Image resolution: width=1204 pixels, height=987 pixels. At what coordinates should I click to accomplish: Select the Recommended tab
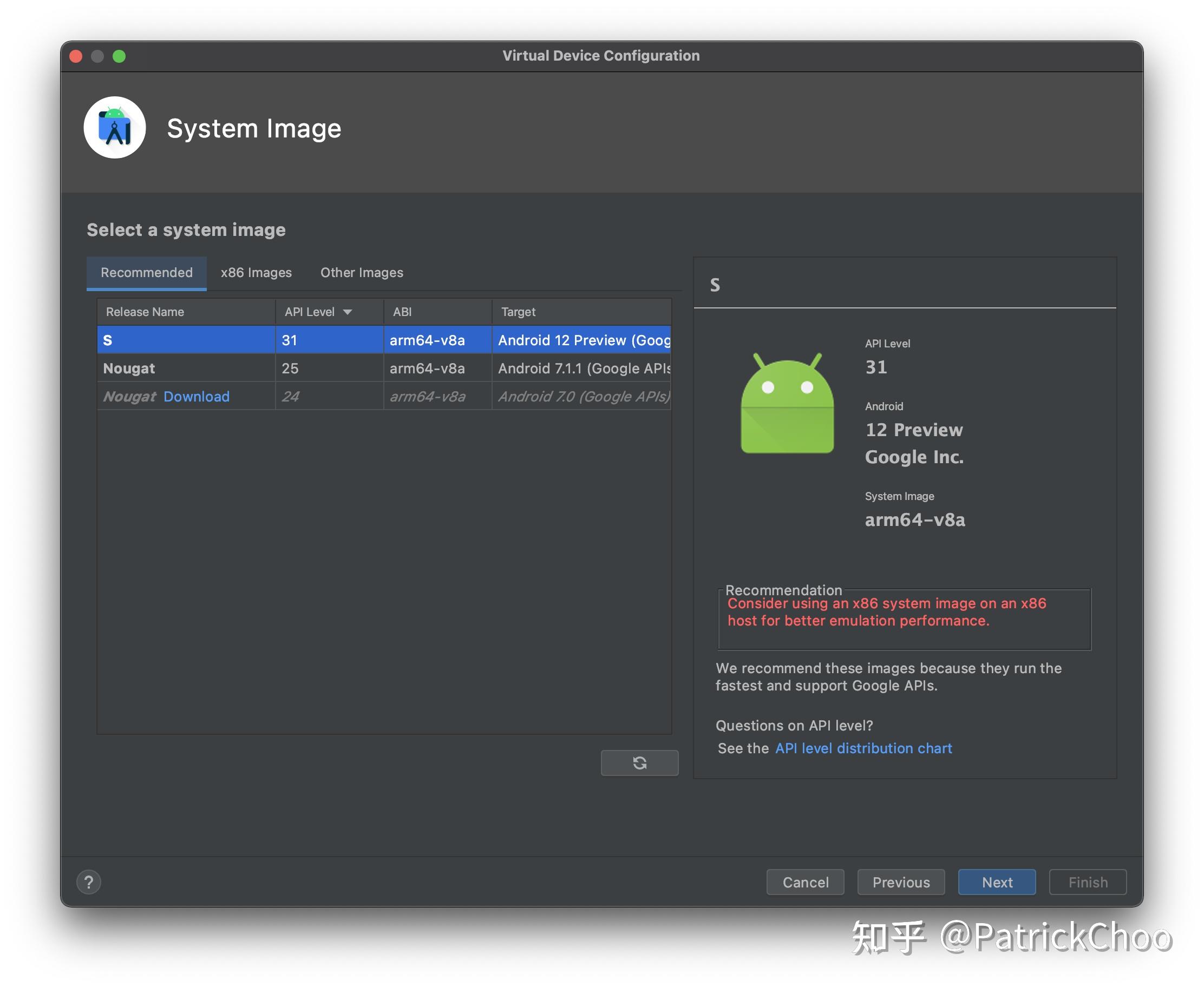[x=146, y=272]
